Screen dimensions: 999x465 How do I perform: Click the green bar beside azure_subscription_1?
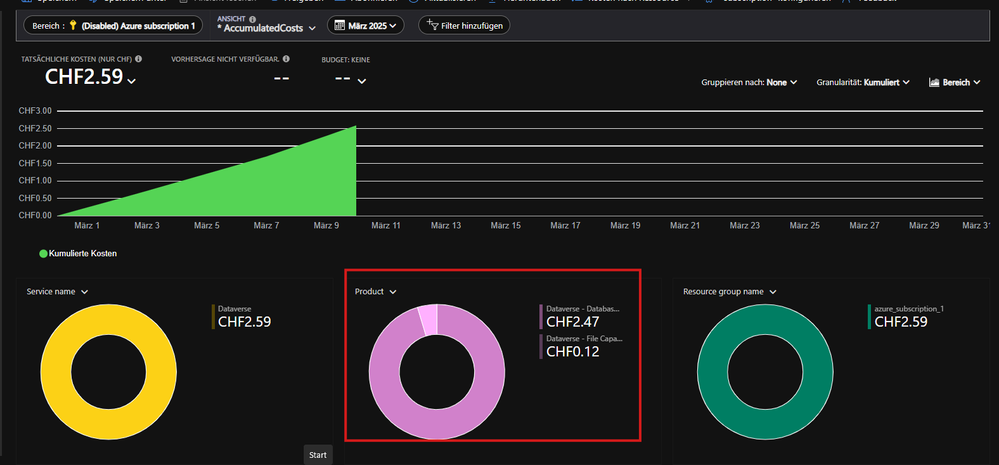tap(869, 317)
